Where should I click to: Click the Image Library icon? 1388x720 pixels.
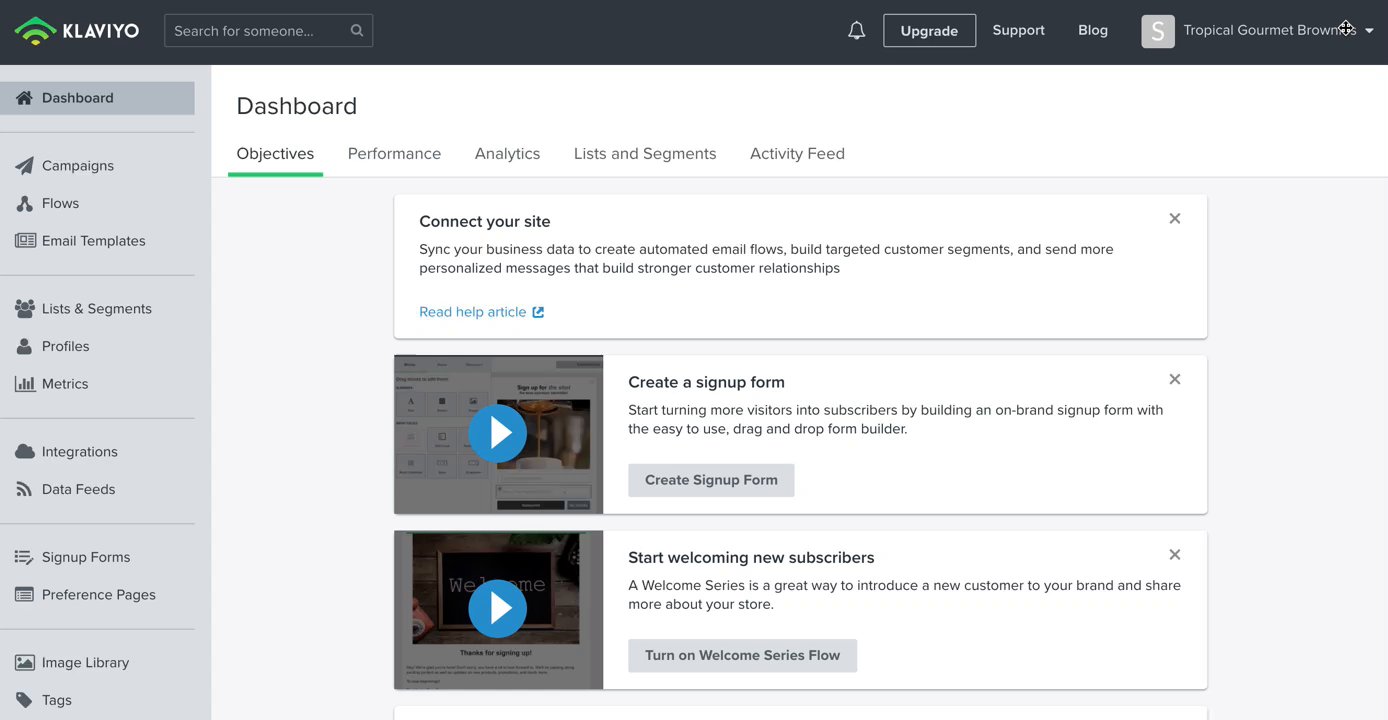(x=25, y=663)
